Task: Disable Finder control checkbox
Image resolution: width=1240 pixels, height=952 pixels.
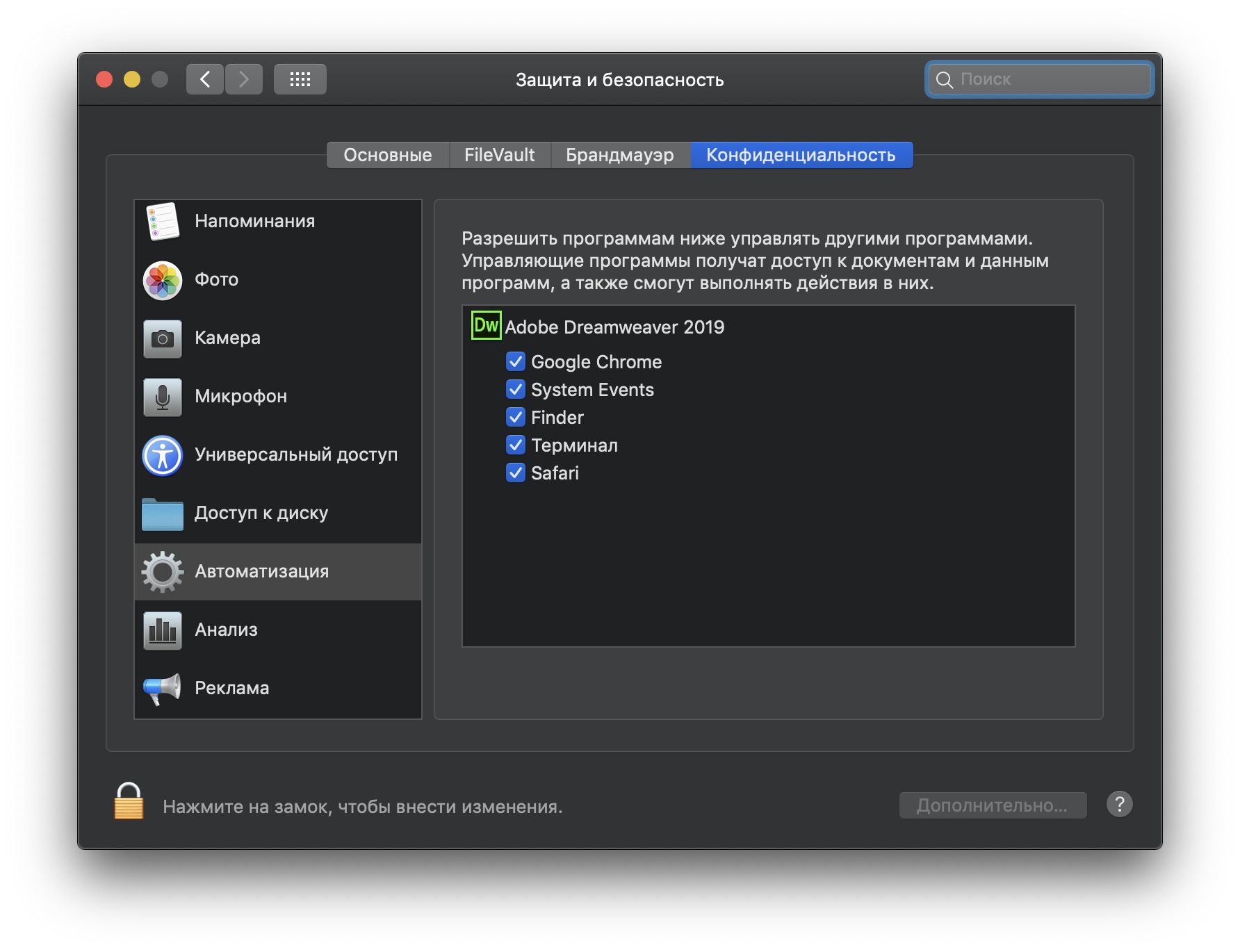Action: click(x=516, y=418)
